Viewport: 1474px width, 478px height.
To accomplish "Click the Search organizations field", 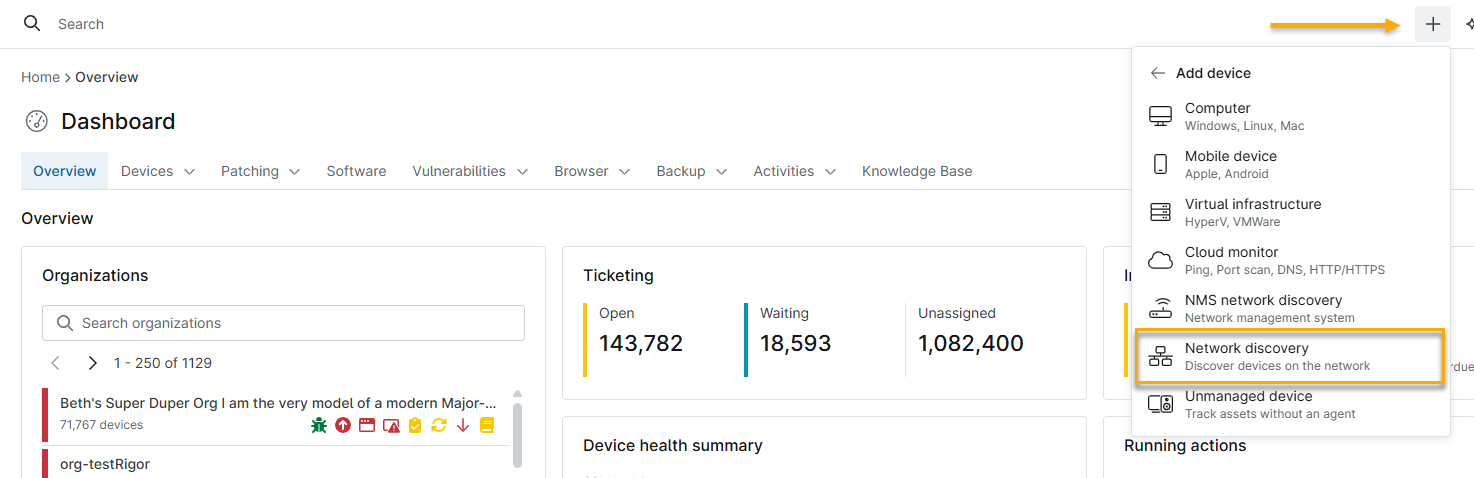I will tap(283, 323).
